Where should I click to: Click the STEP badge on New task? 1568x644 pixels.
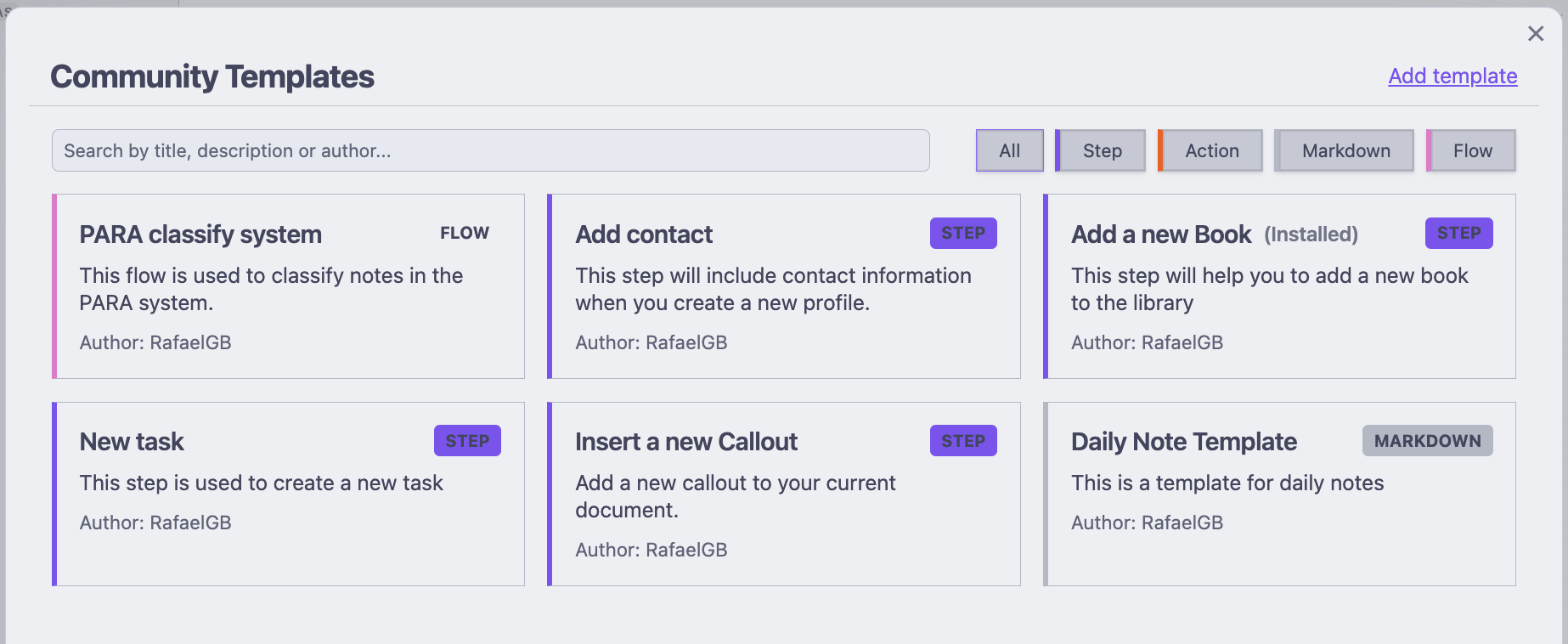click(467, 441)
